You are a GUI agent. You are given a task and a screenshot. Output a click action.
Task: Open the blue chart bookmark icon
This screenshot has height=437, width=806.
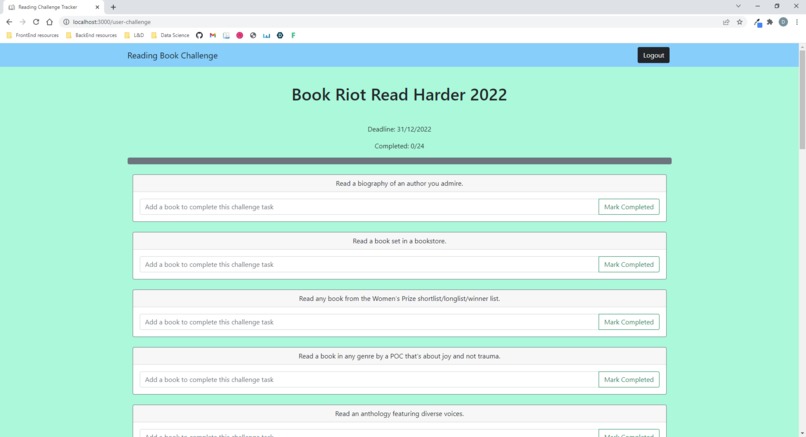point(266,35)
